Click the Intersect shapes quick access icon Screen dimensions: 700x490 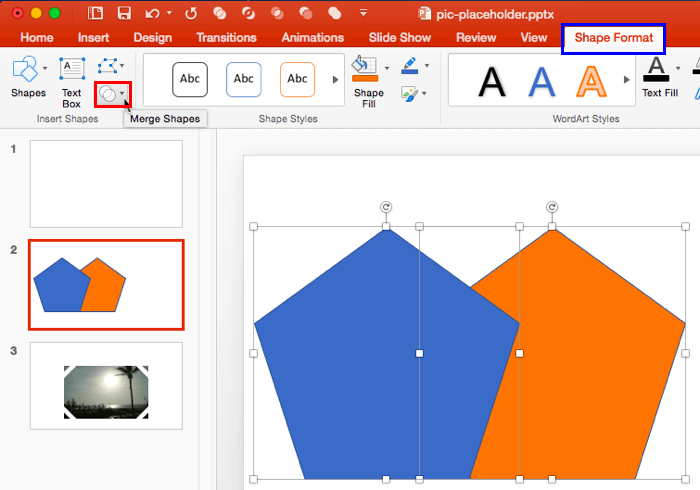(277, 13)
